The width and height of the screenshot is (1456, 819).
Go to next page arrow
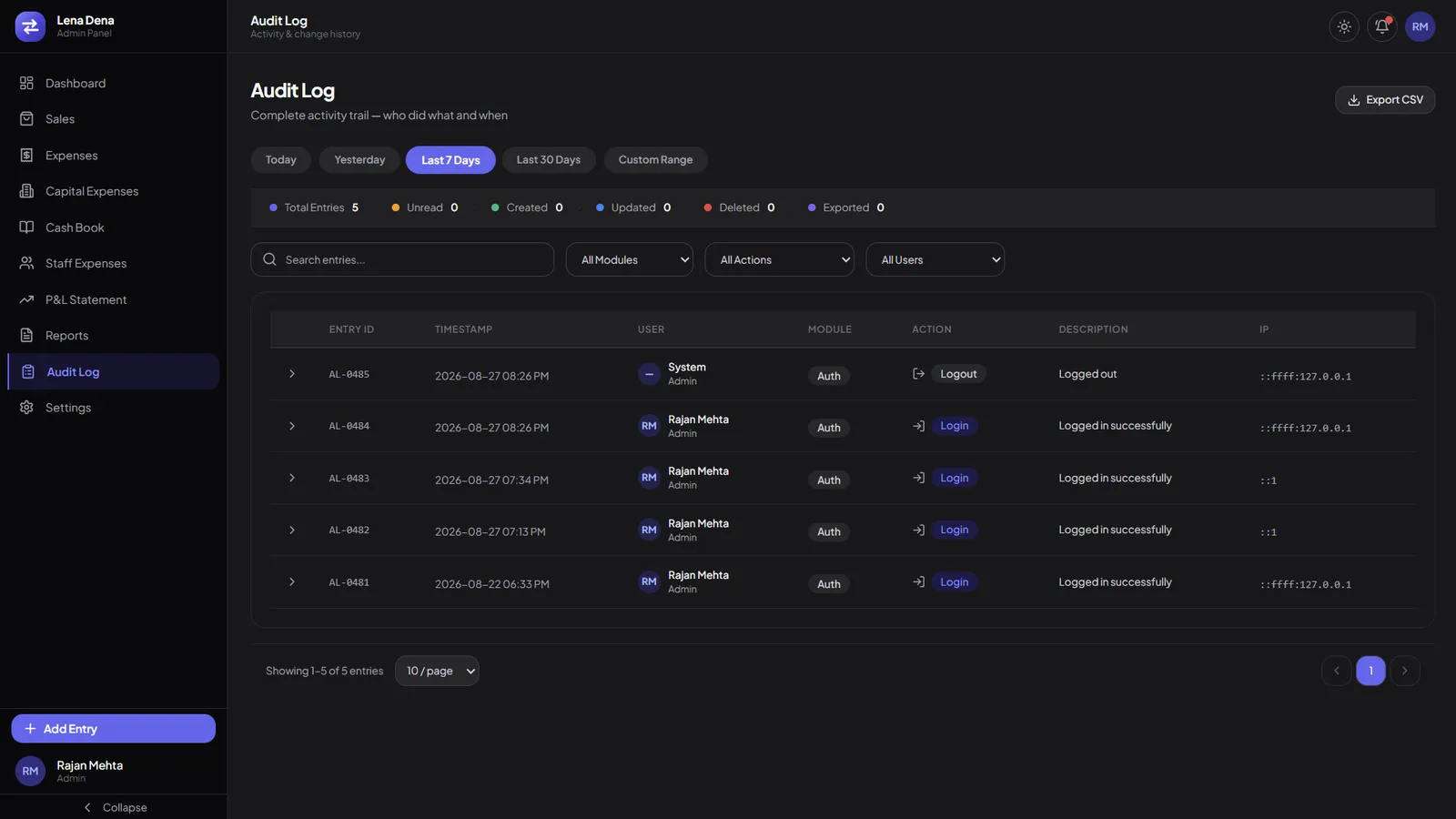point(1405,671)
